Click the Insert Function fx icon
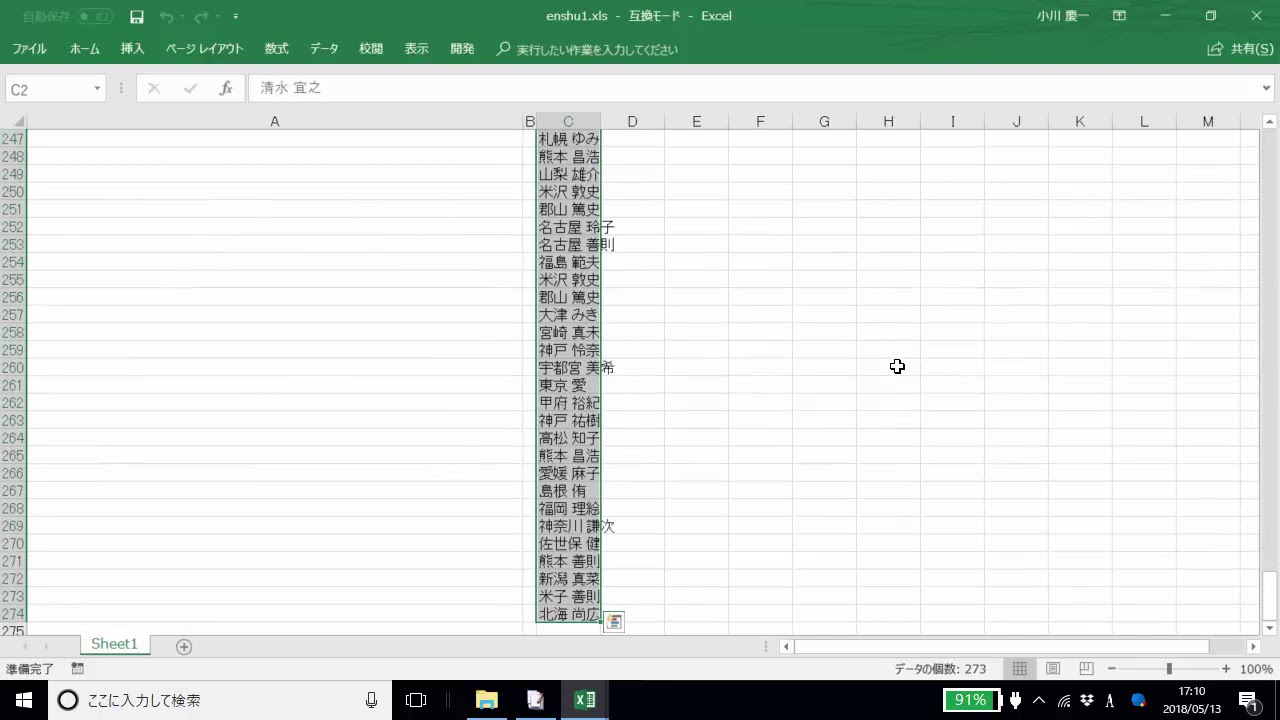Viewport: 1280px width, 720px height. [x=226, y=89]
